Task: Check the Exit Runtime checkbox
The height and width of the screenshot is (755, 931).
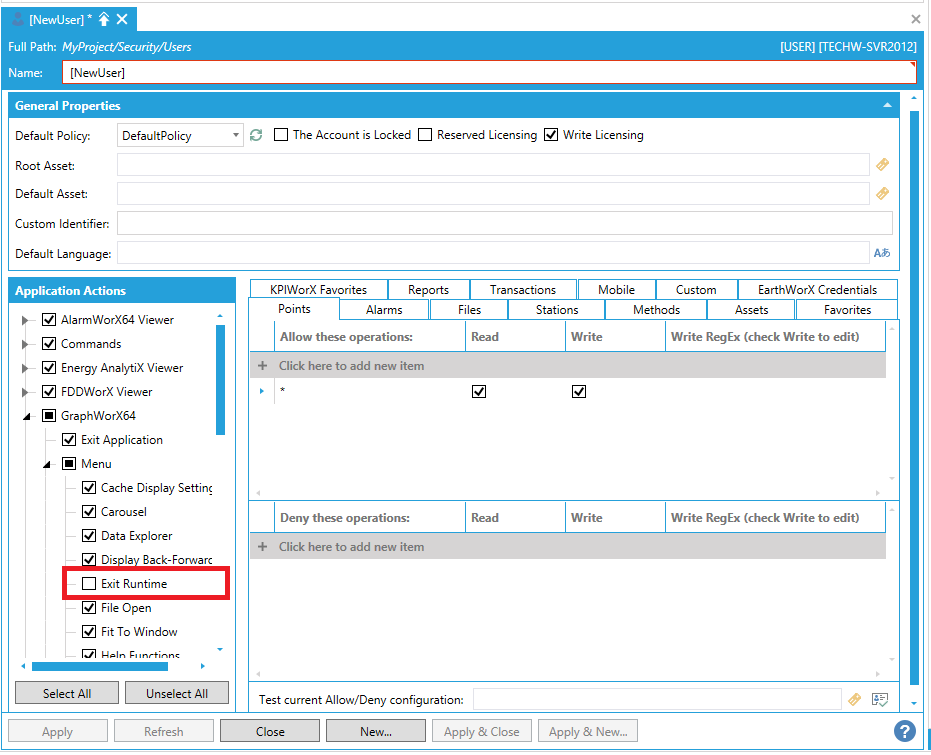Action: 89,583
